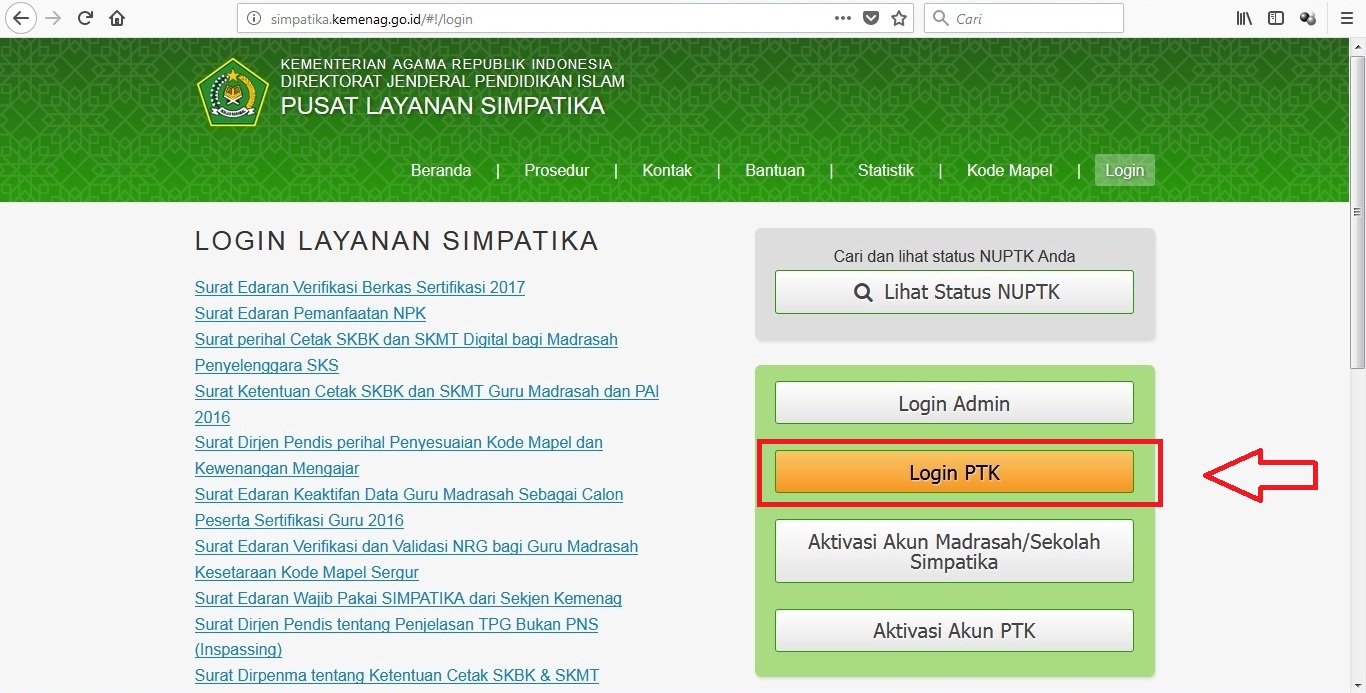Navigate forward one page

(52, 17)
